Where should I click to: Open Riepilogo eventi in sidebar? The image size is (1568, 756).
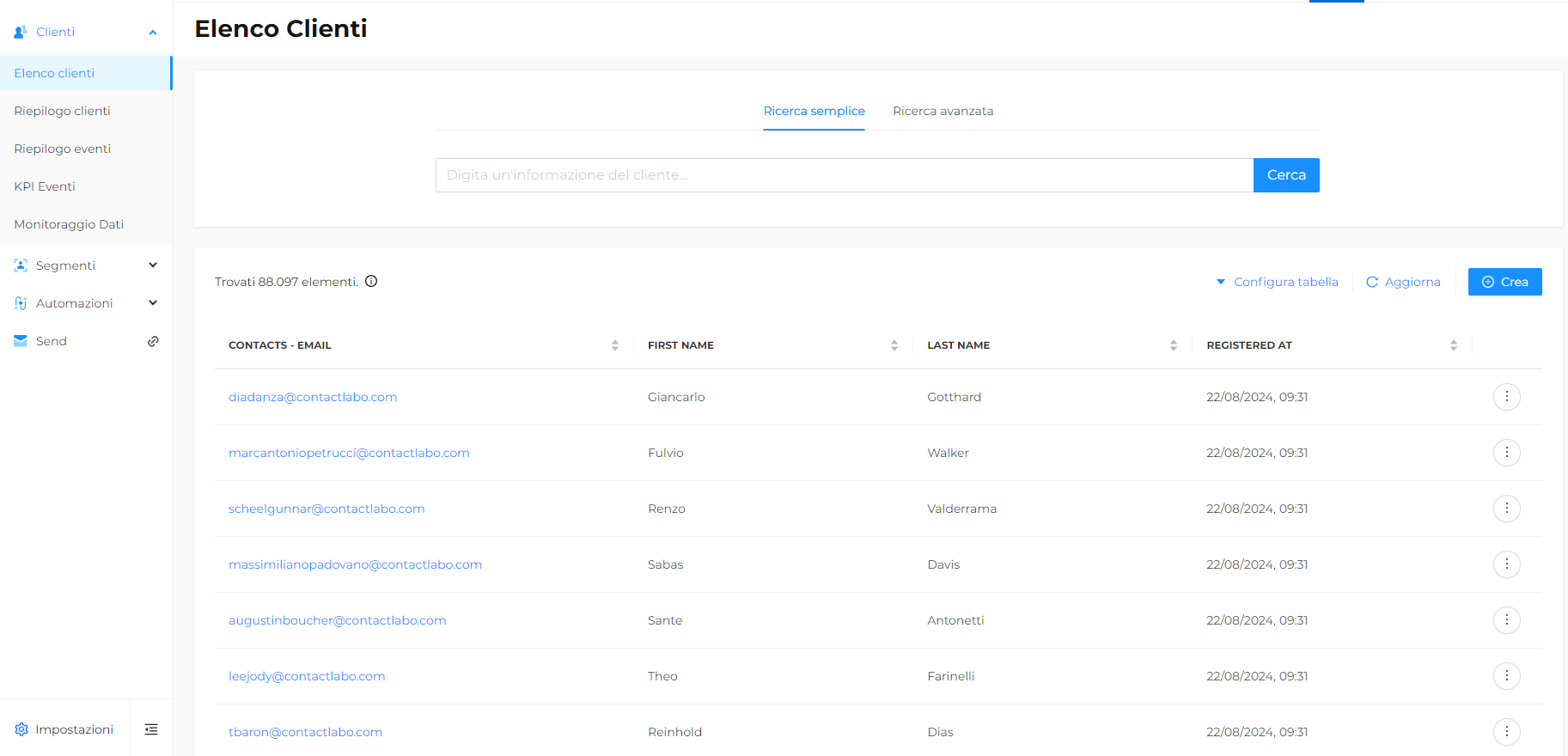(86, 149)
